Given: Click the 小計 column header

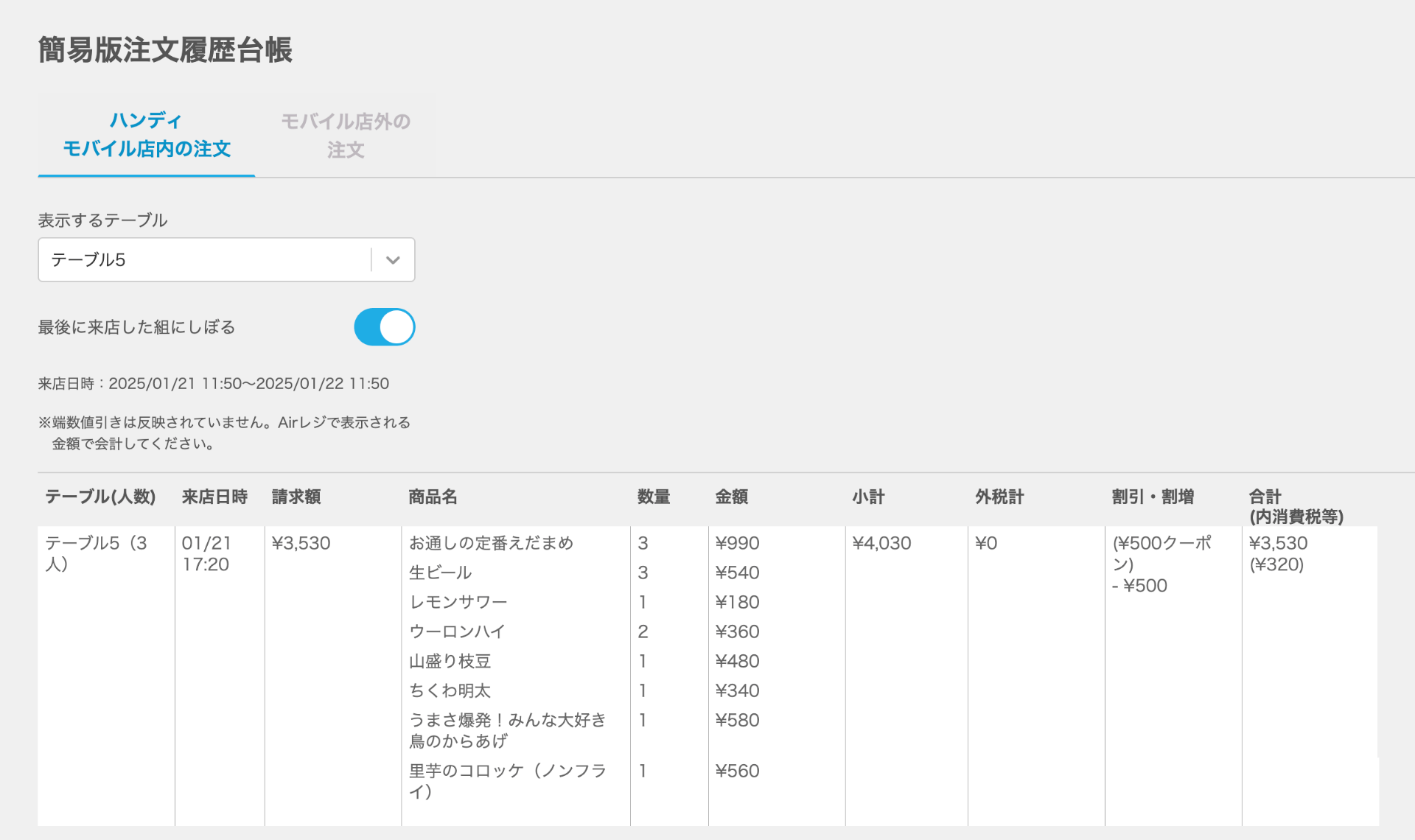Looking at the screenshot, I should [x=867, y=497].
